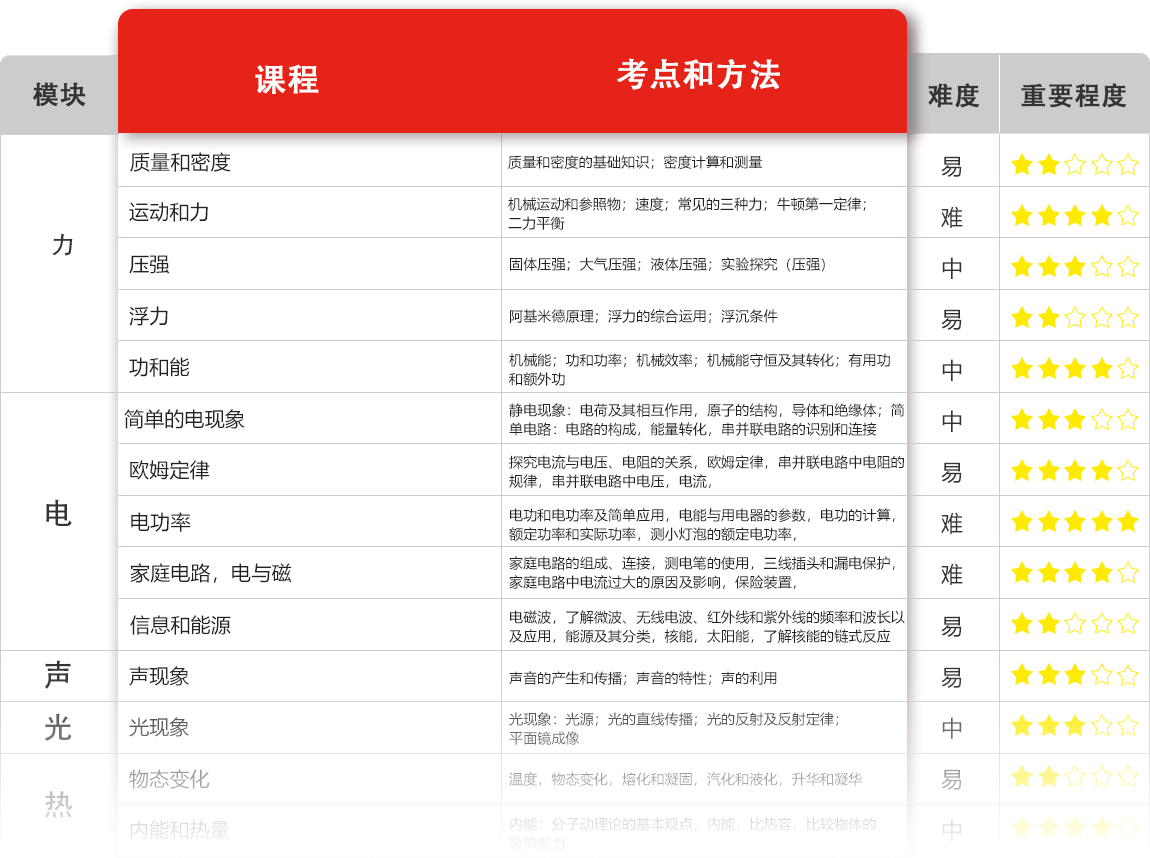Select the 质量和密度 course cell

click(310, 162)
